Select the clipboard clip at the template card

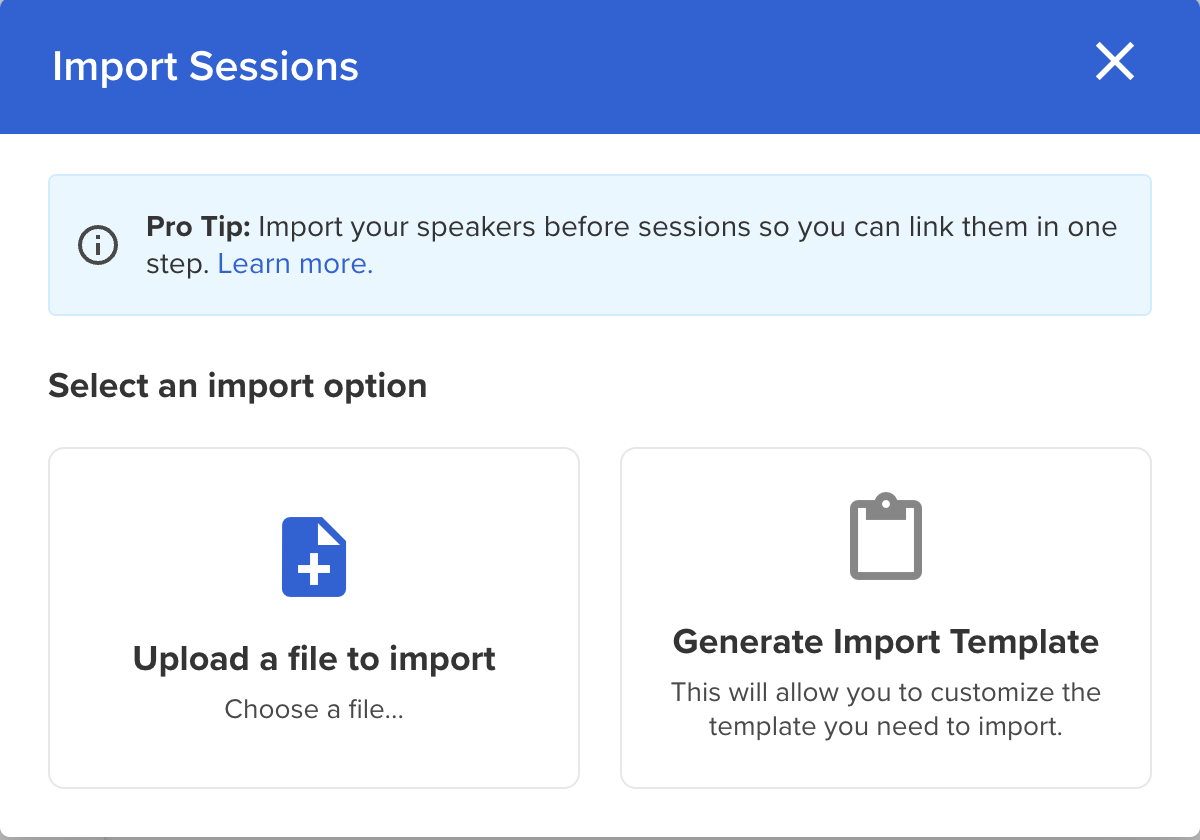(886, 502)
